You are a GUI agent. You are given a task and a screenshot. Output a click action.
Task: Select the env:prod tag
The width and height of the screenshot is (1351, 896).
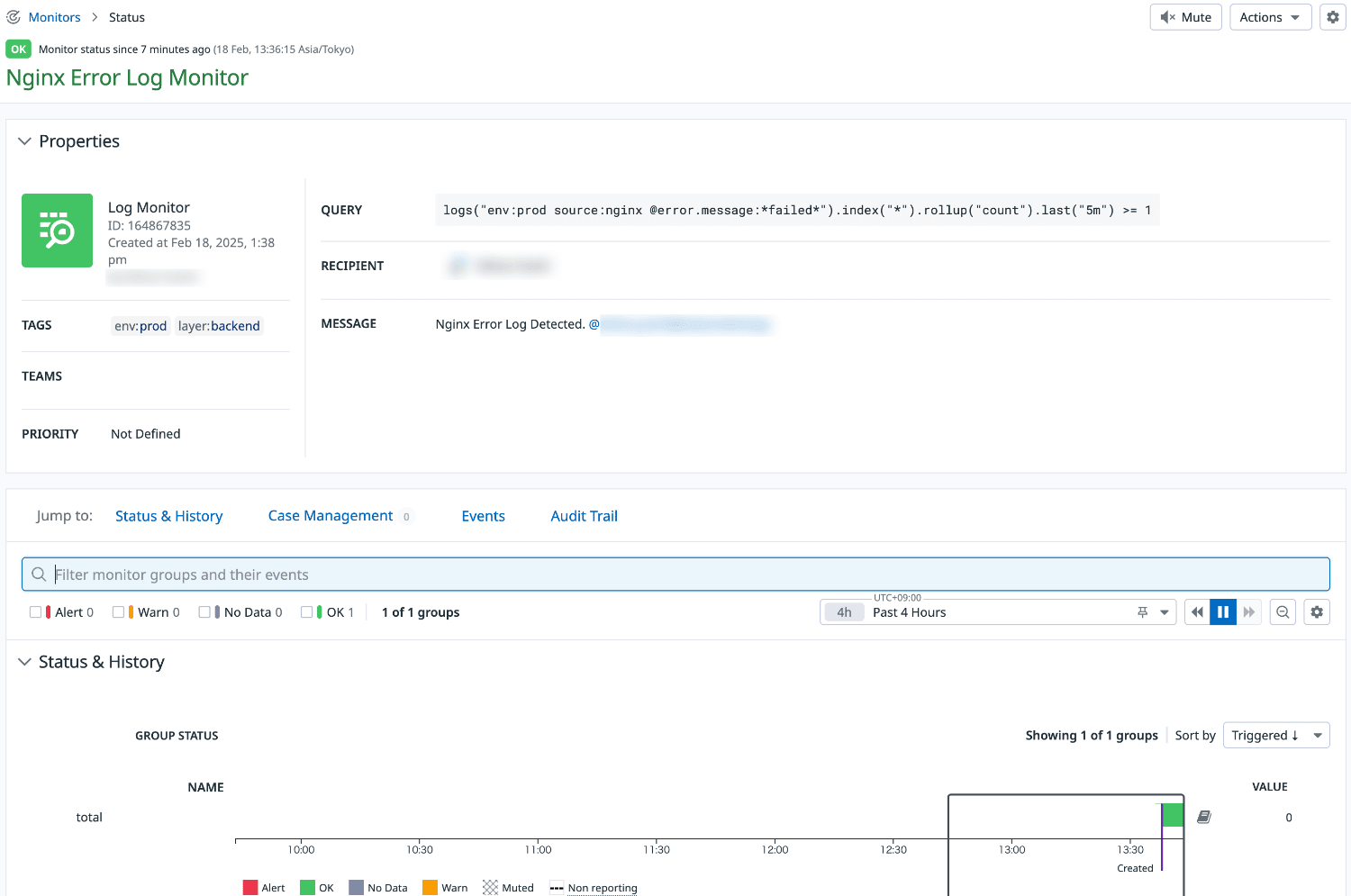[141, 326]
